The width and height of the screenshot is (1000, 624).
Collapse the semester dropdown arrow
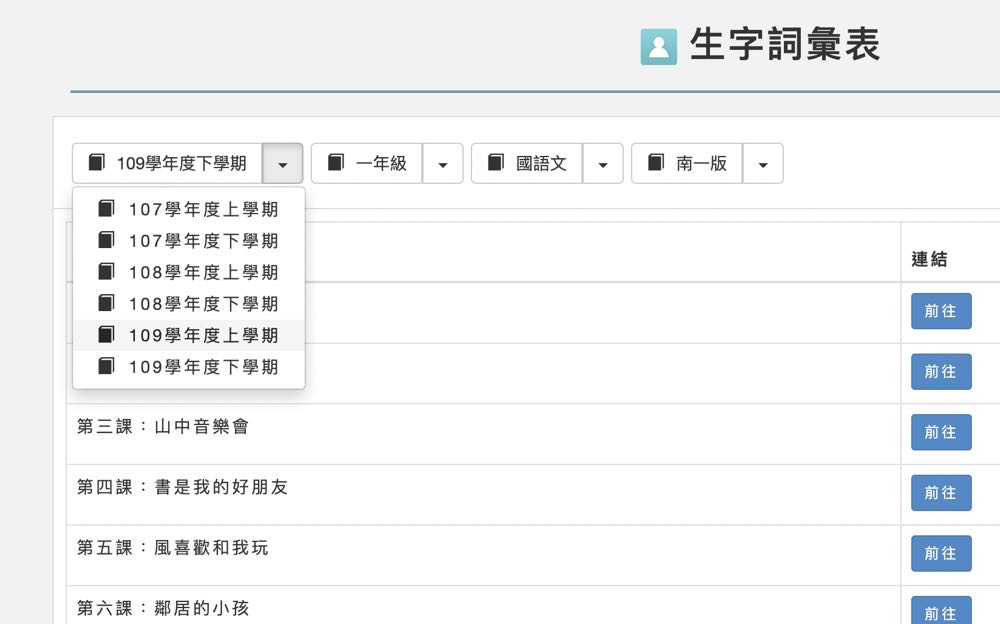(x=283, y=163)
